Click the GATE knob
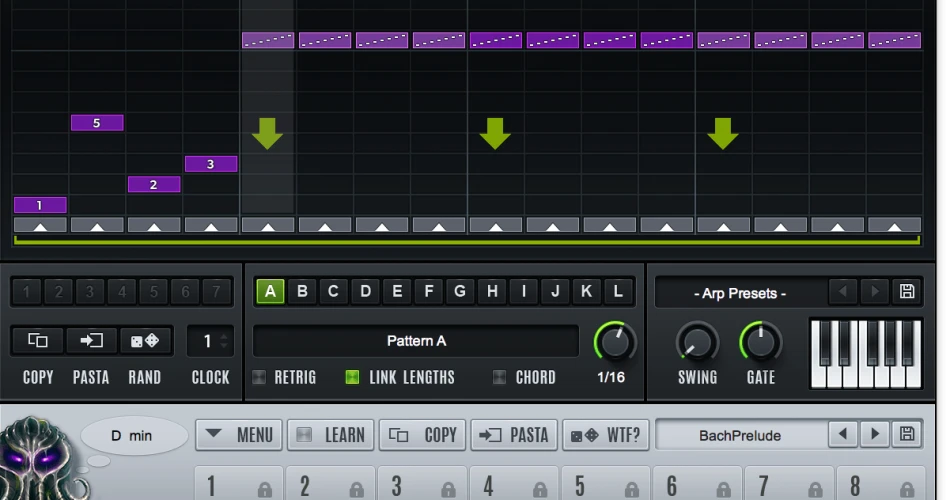The height and width of the screenshot is (500, 950). coord(760,342)
